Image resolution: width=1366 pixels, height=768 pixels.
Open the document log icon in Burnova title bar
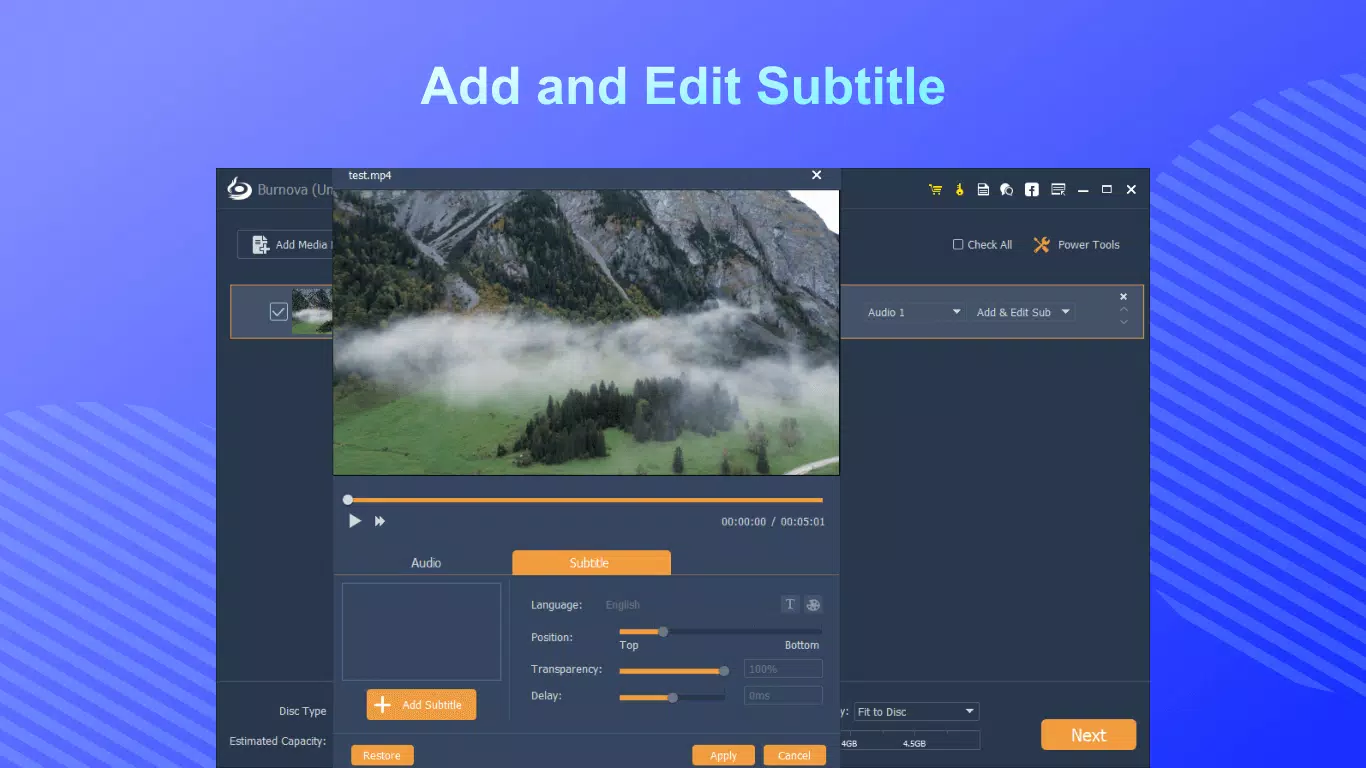pyautogui.click(x=983, y=190)
